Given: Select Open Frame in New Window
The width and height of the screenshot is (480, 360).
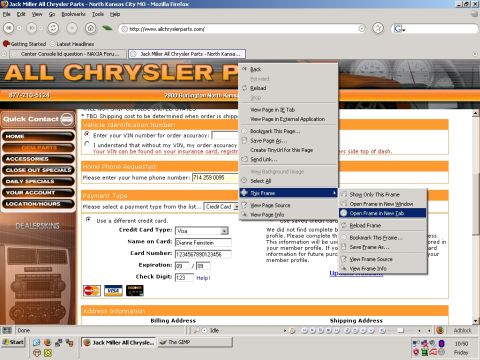Looking at the screenshot, I should click(x=383, y=204).
